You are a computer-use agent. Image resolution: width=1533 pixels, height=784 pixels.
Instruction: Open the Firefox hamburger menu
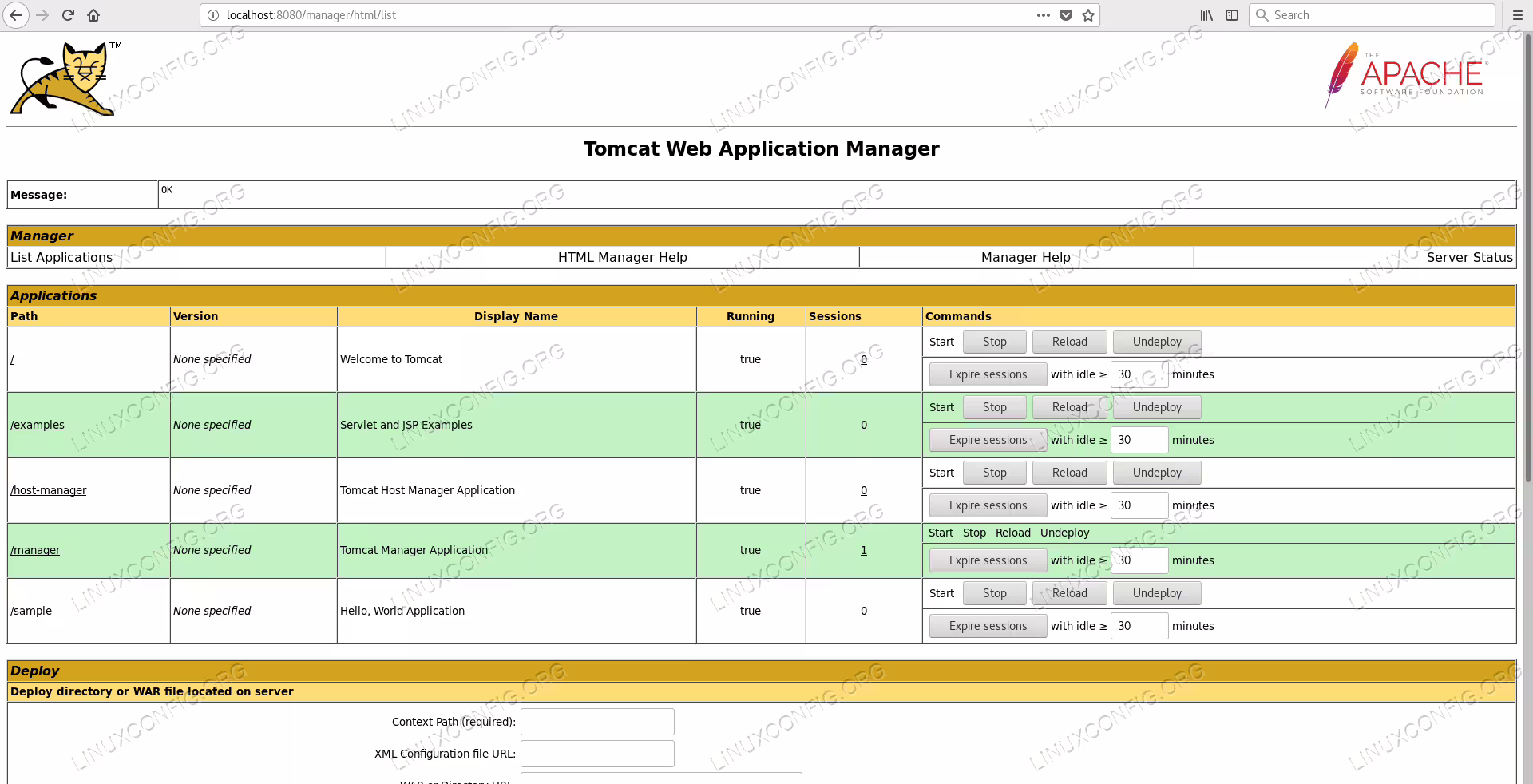click(x=1518, y=15)
